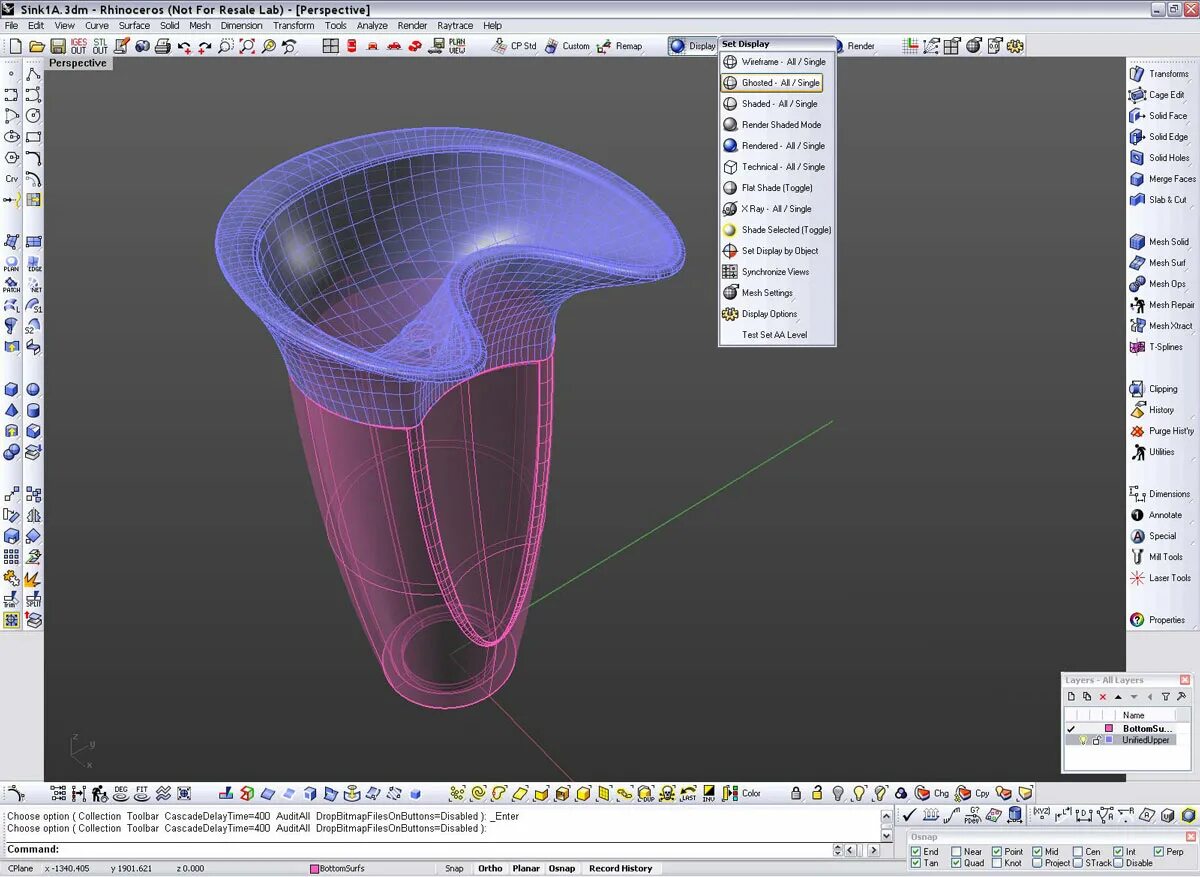Open the Analyze menu
Image resolution: width=1200 pixels, height=877 pixels.
pos(372,25)
